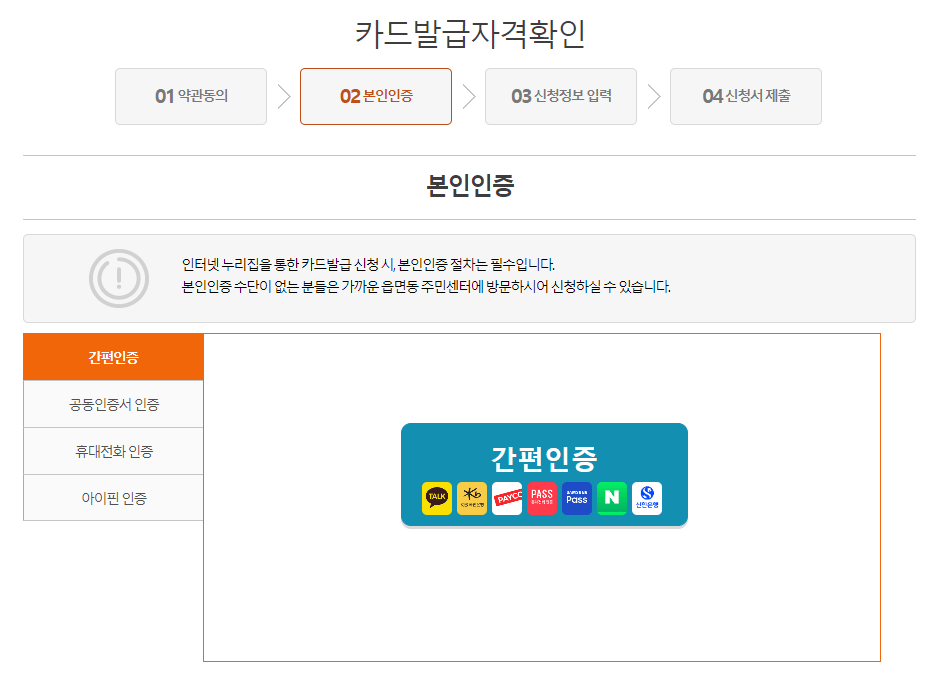Select PAYCO authentication
This screenshot has height=700, width=932.
click(x=506, y=498)
